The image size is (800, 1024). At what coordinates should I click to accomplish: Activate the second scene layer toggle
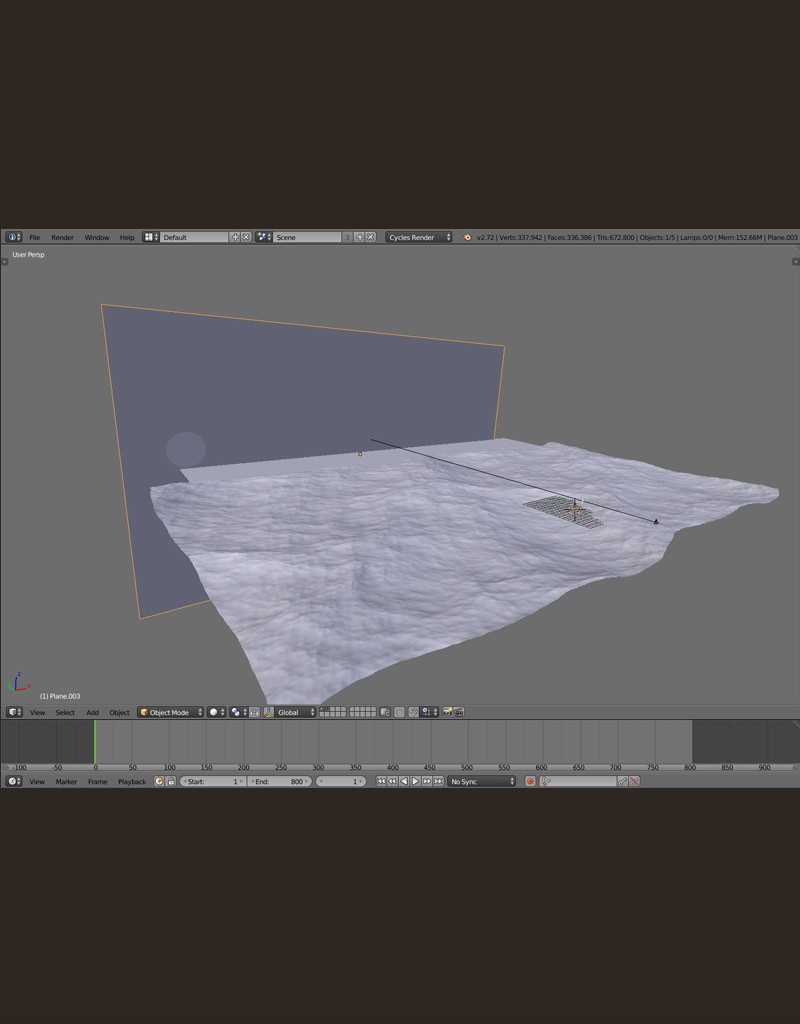(328, 709)
